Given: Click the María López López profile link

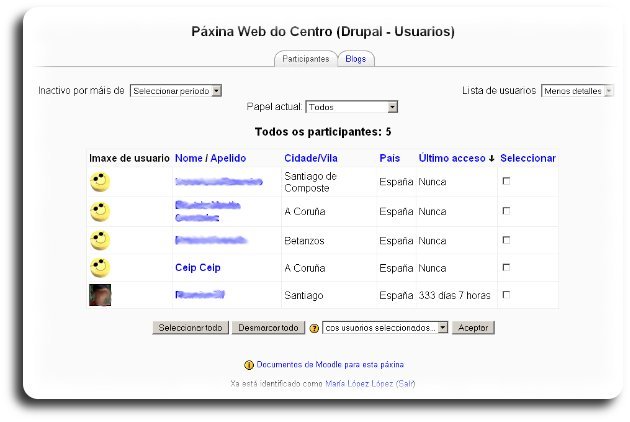Looking at the screenshot, I should tap(359, 384).
